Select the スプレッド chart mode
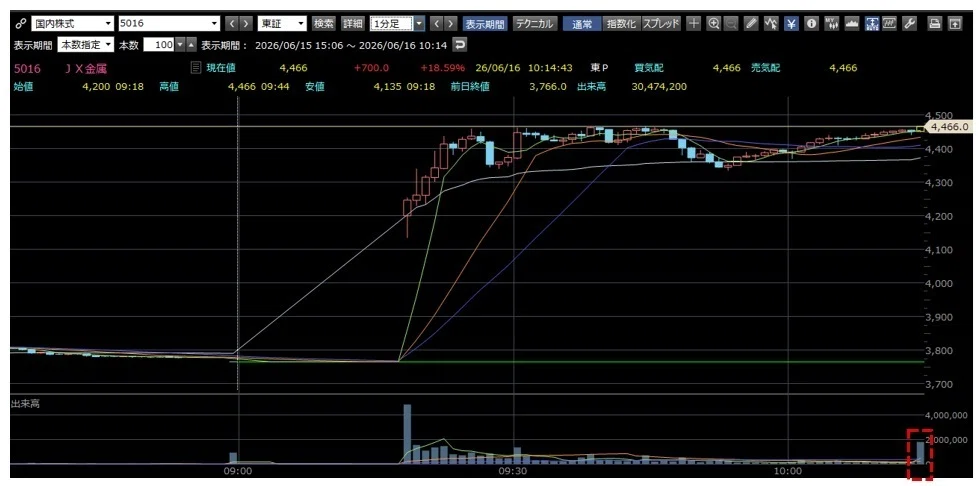 tap(661, 24)
